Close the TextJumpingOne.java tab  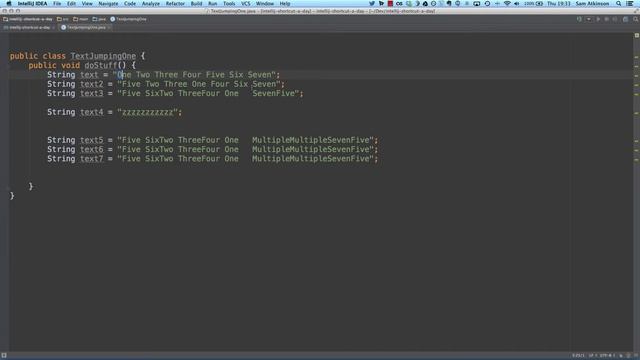pos(109,27)
